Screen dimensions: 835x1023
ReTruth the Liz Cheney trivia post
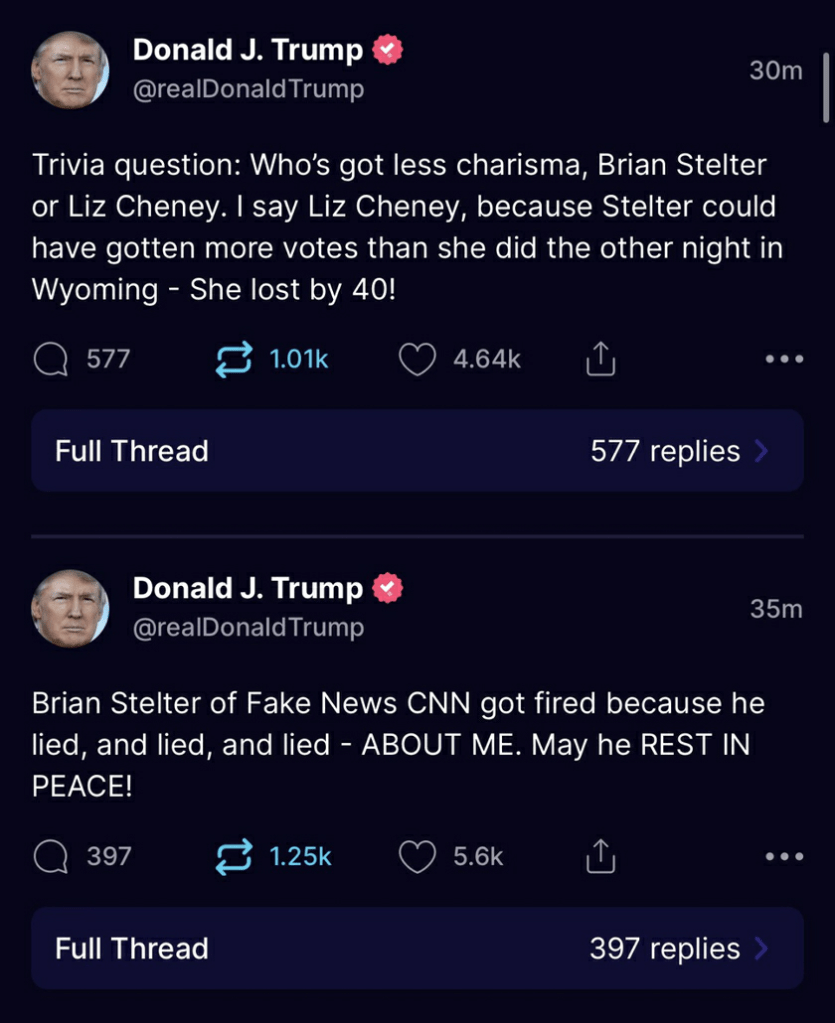coord(234,360)
